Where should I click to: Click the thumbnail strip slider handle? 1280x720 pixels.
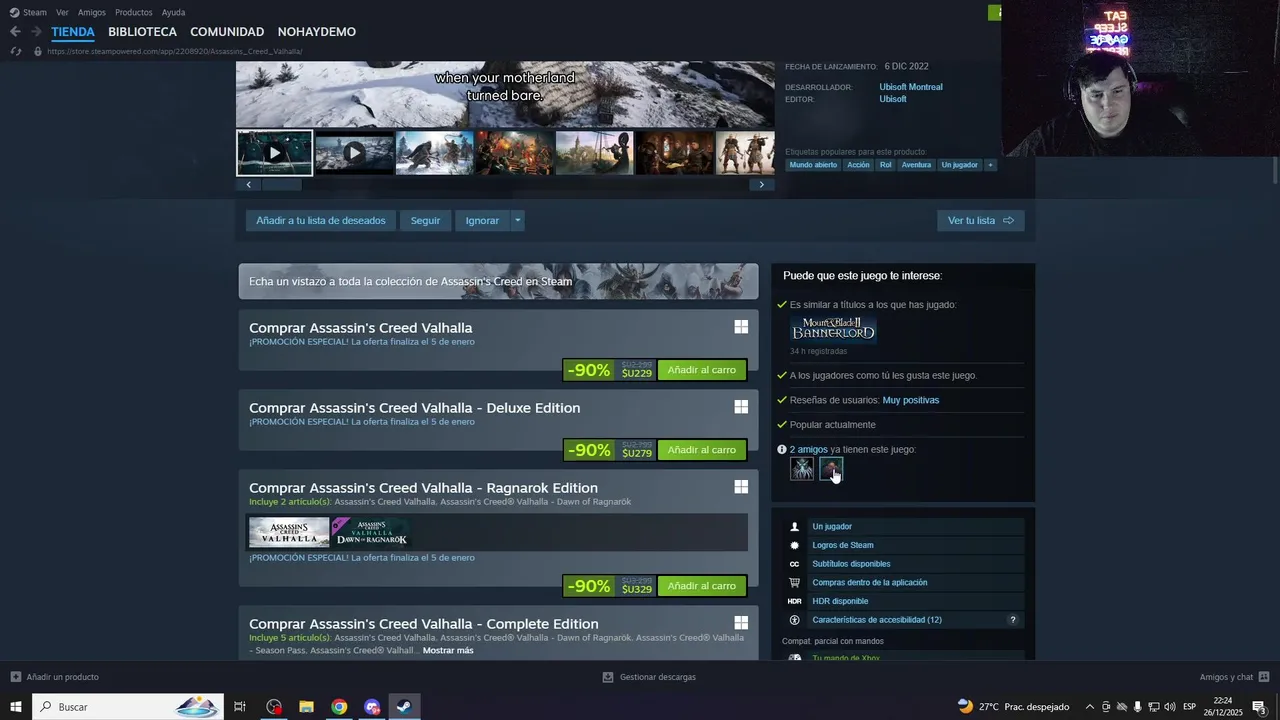click(281, 184)
